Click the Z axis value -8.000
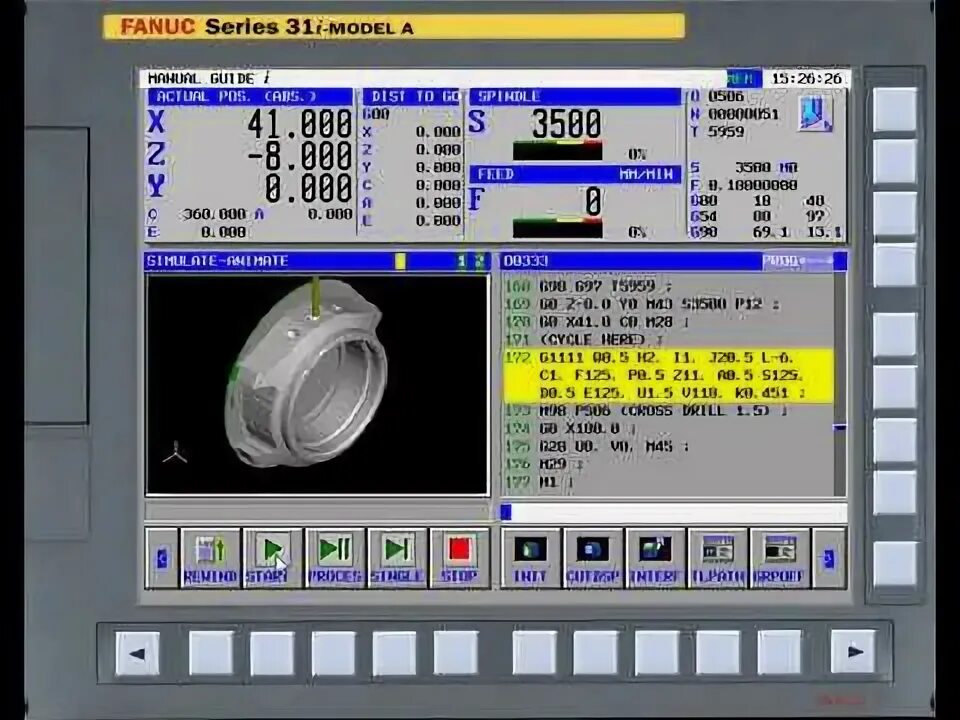 (299, 156)
